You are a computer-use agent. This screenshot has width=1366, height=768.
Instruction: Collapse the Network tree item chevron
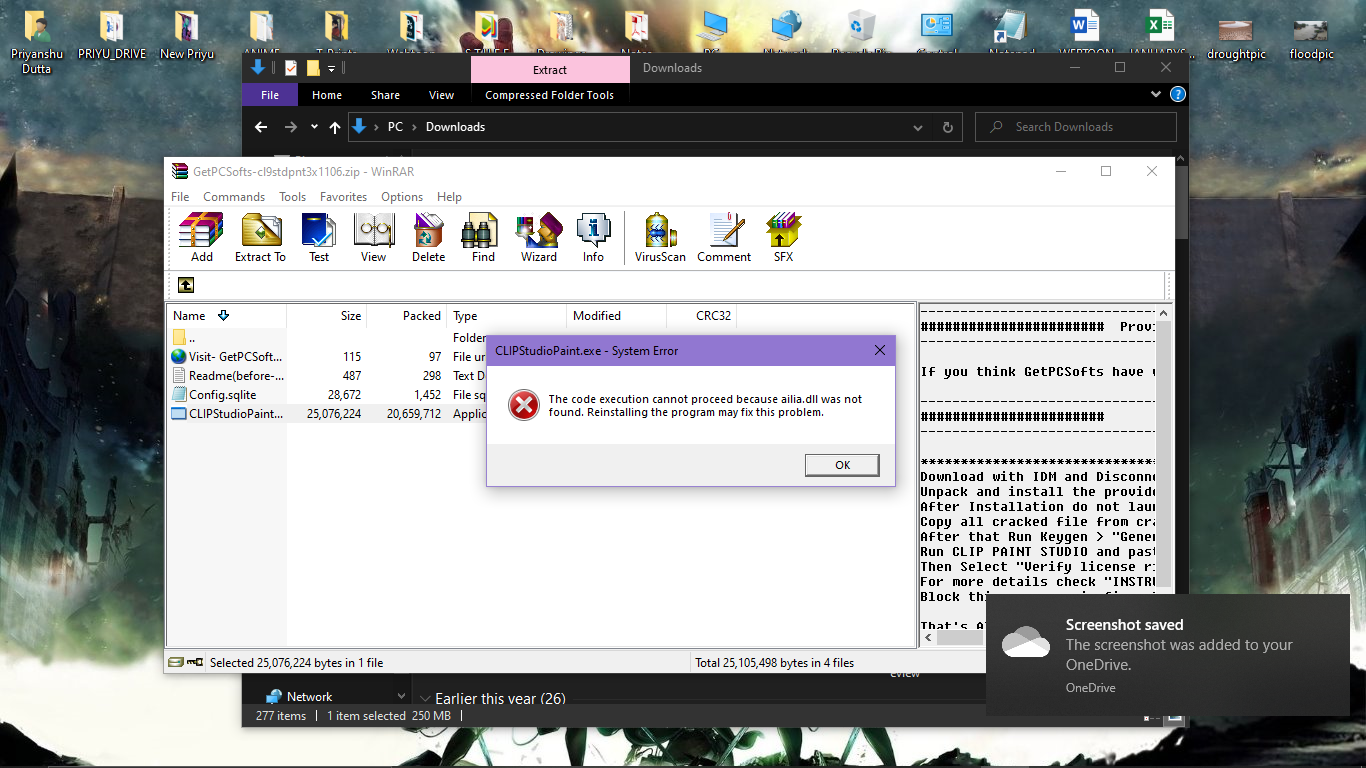pyautogui.click(x=401, y=697)
